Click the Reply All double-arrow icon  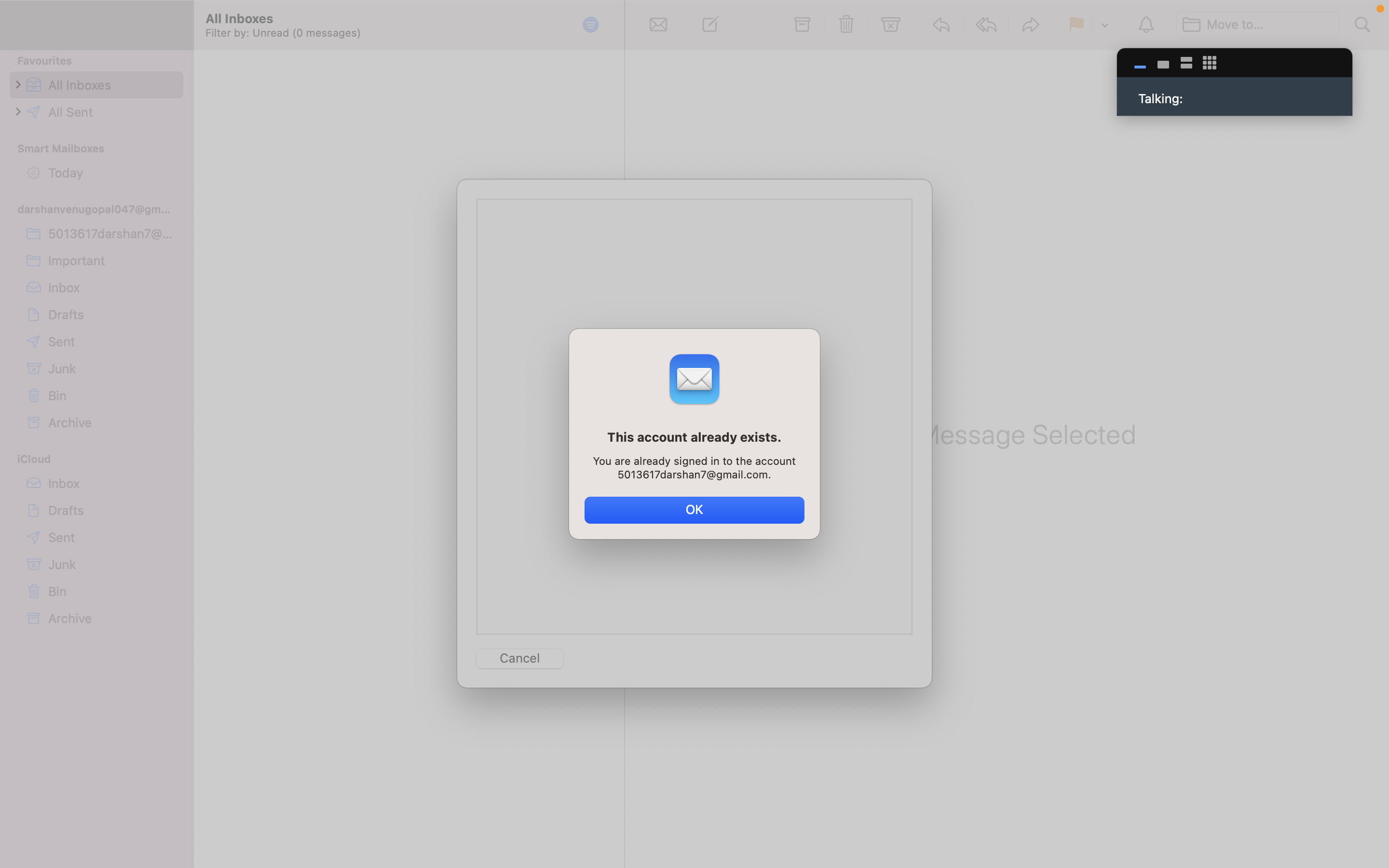(986, 25)
